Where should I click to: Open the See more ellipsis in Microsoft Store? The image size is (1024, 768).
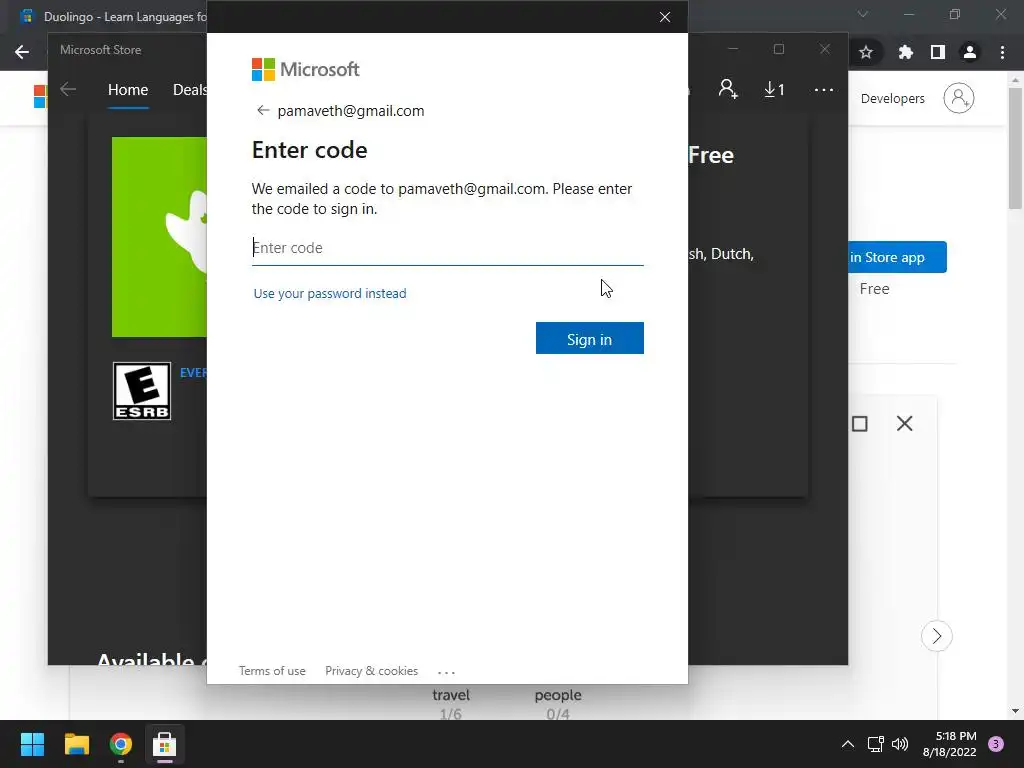pyautogui.click(x=824, y=89)
